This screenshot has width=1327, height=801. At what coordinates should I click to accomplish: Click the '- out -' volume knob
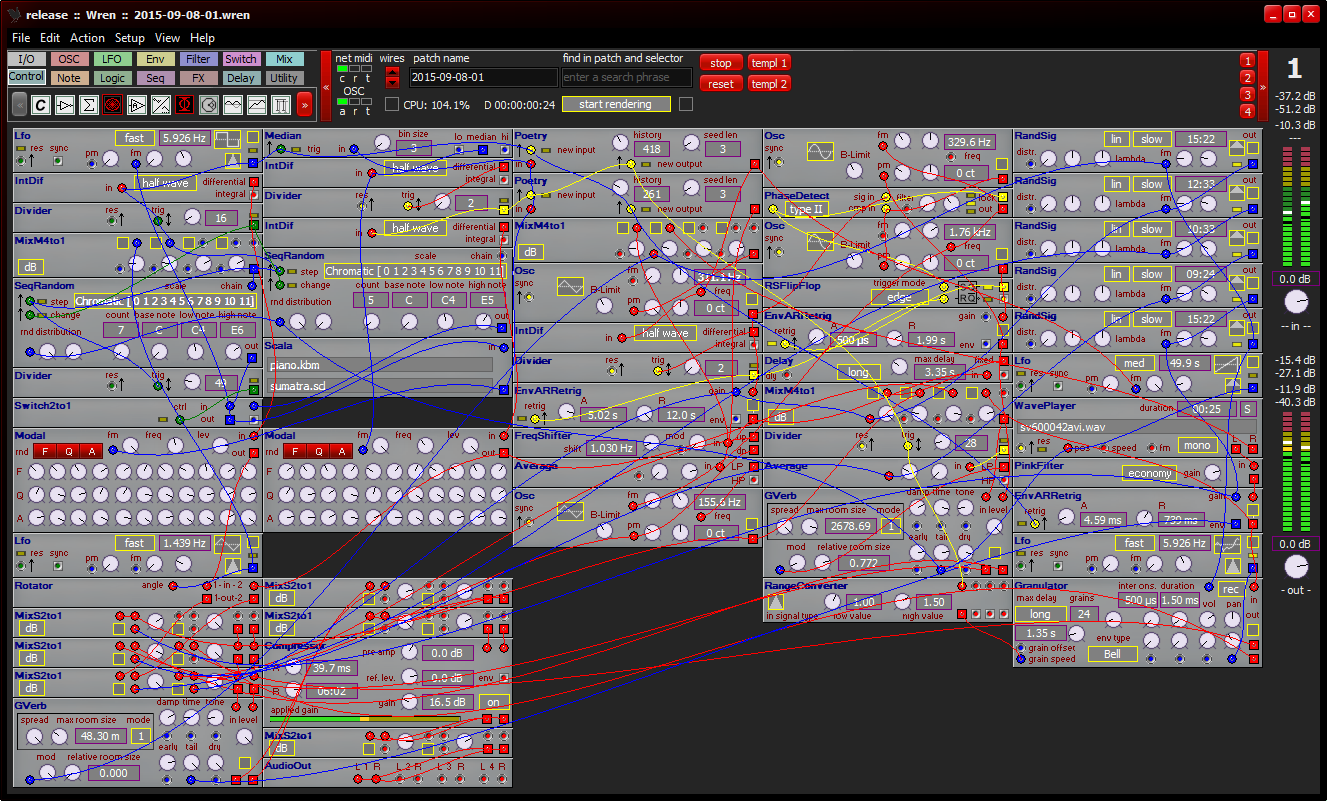[1296, 567]
